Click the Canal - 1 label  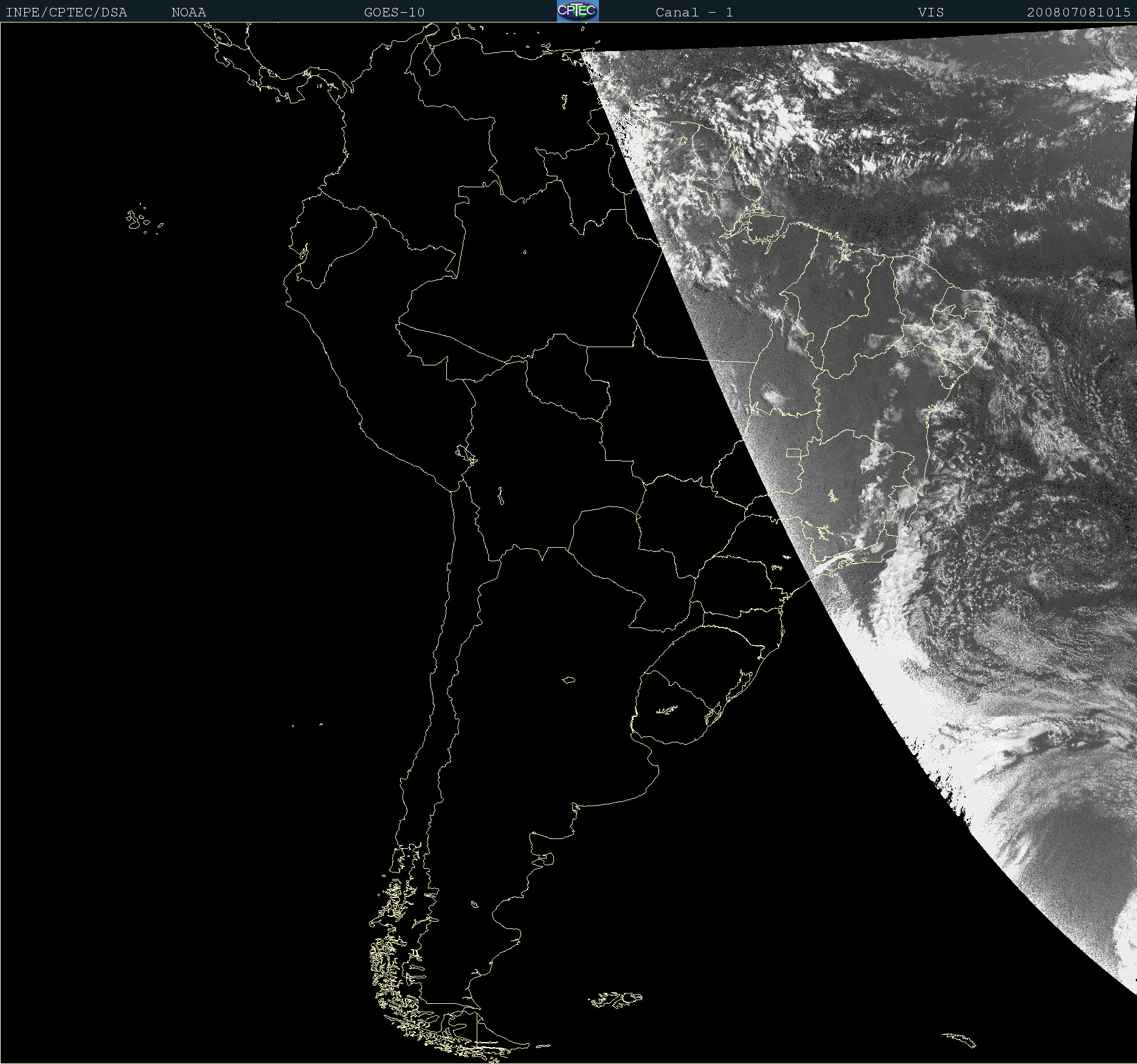click(x=694, y=12)
